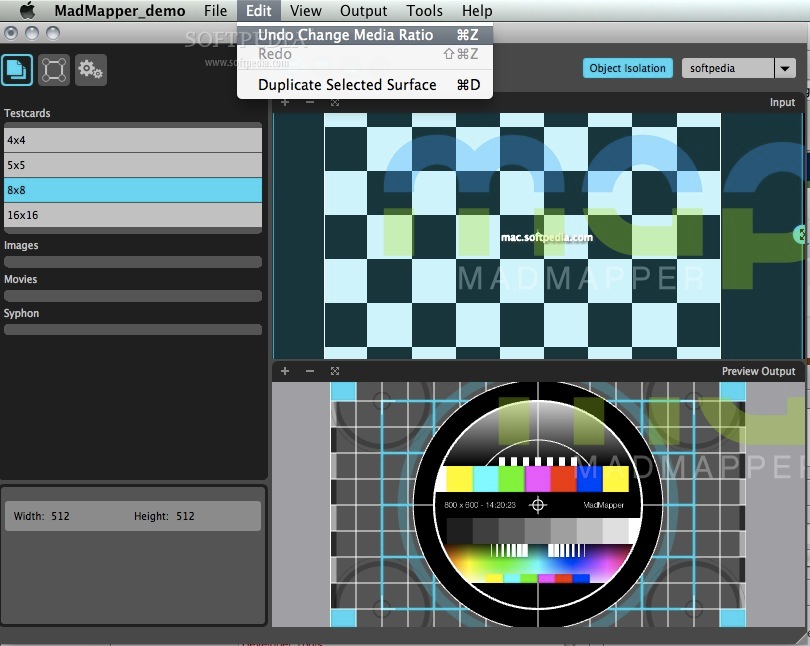The width and height of the screenshot is (810, 646).
Task: Open the softpedia preset dropdown arrow
Action: [x=785, y=68]
